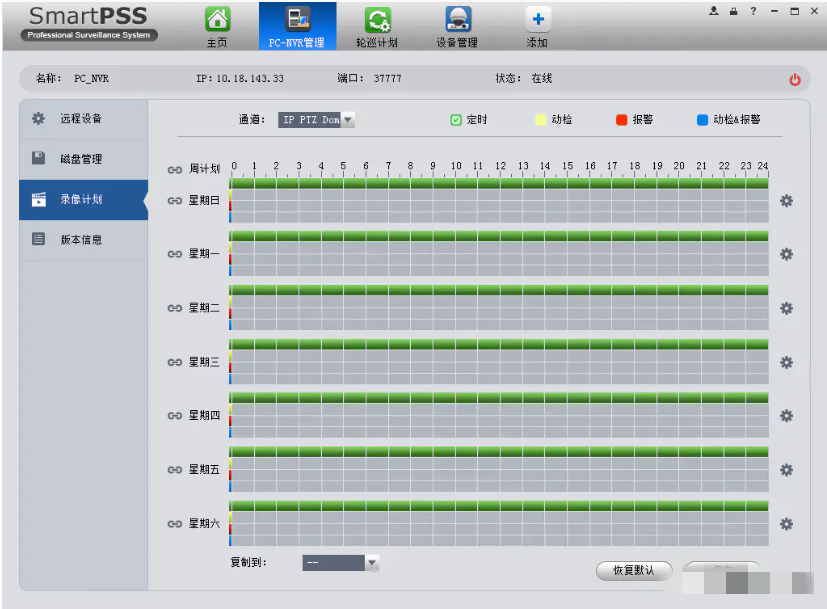
Task: Click link icon next to 星期一
Action: pos(175,254)
